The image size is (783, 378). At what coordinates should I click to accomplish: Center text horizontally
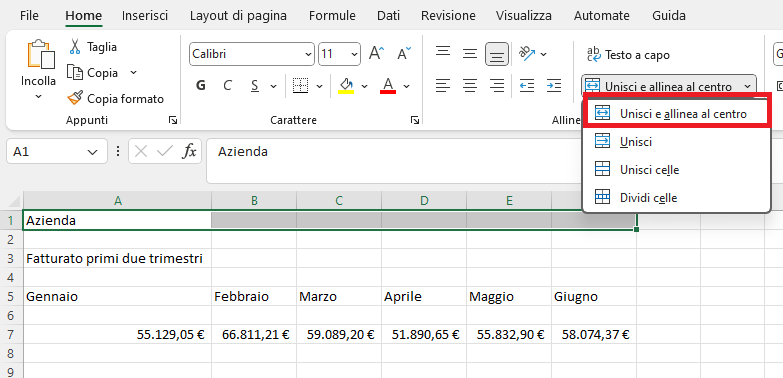pyautogui.click(x=470, y=86)
